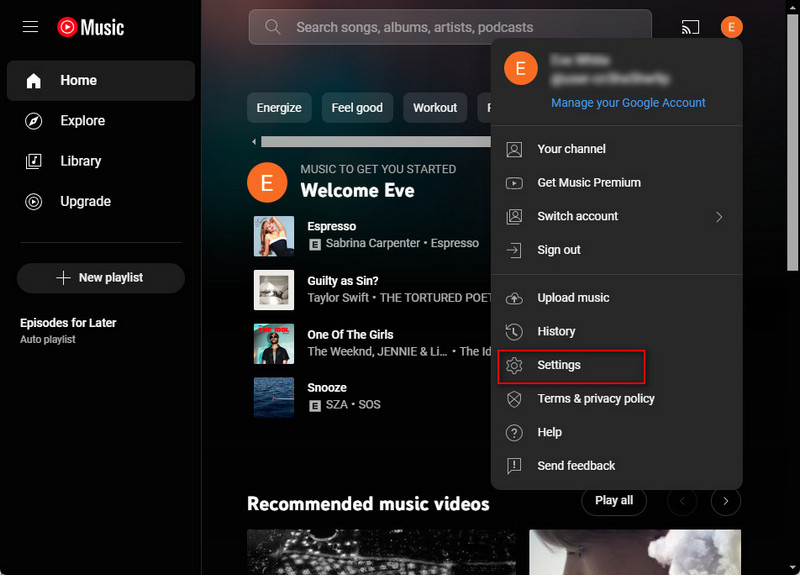Click the large avatar in account menu
This screenshot has width=800, height=575.
[520, 68]
